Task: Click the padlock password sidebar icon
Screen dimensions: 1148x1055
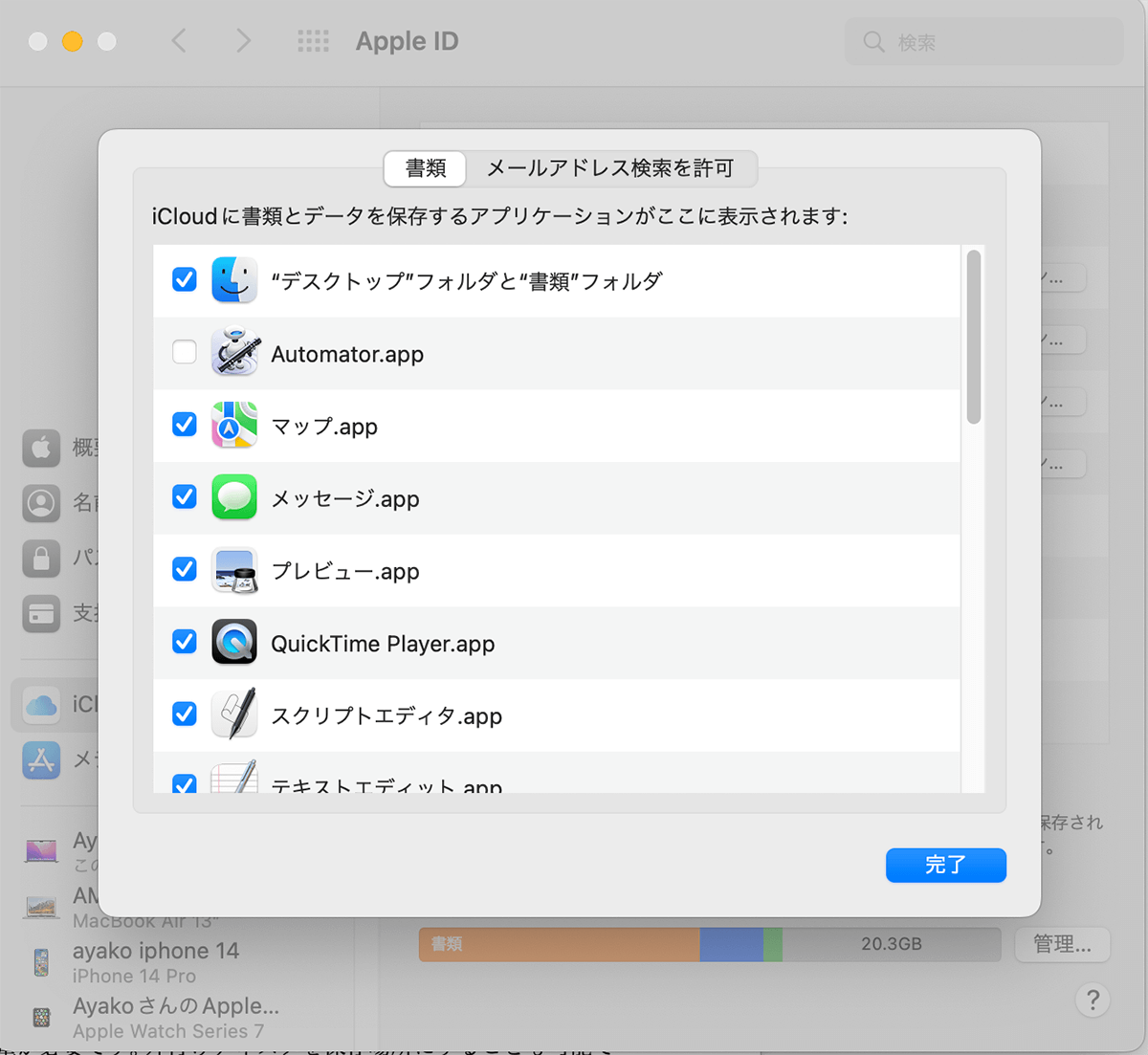Action: [41, 559]
